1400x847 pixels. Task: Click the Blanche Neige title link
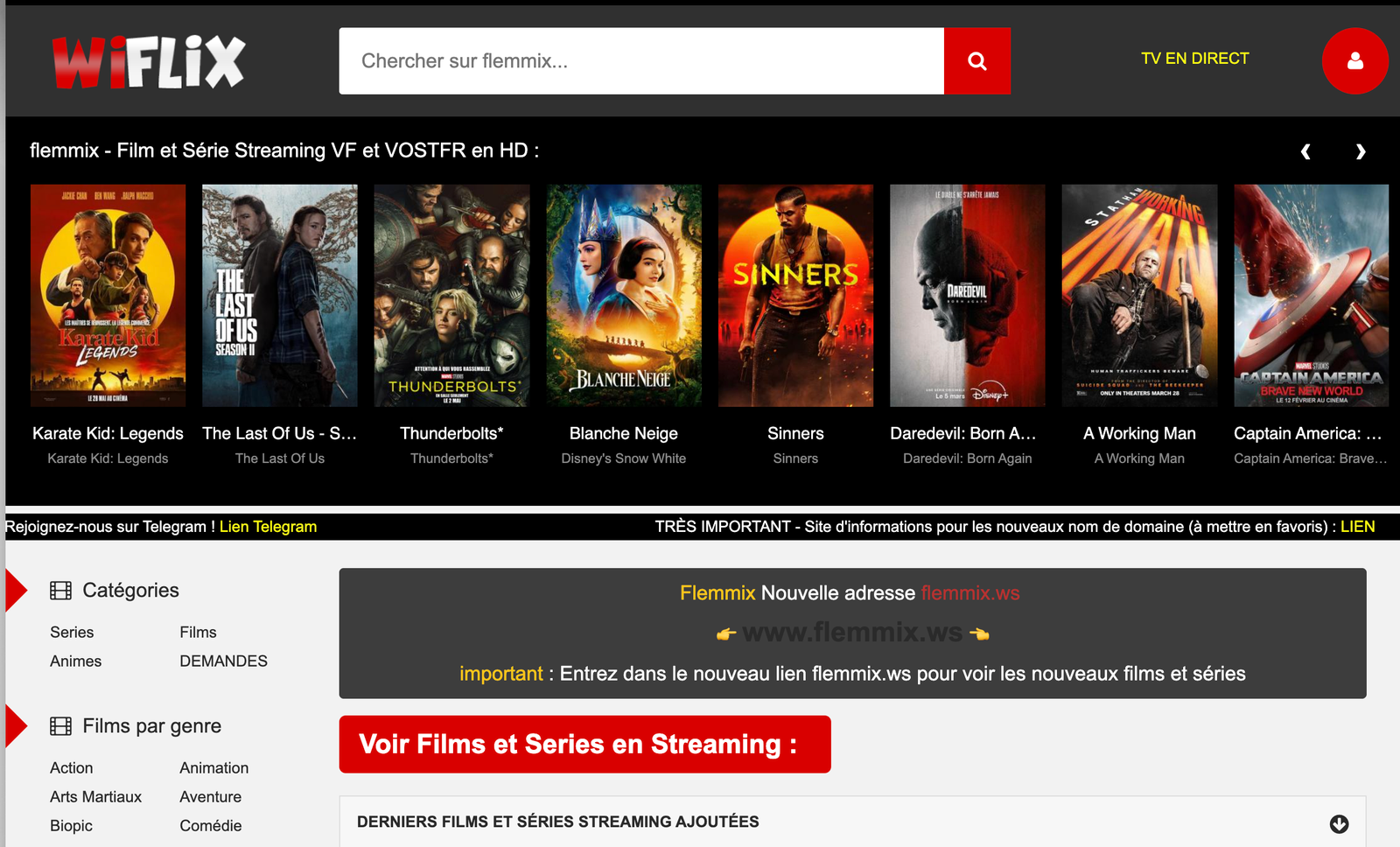pos(624,433)
